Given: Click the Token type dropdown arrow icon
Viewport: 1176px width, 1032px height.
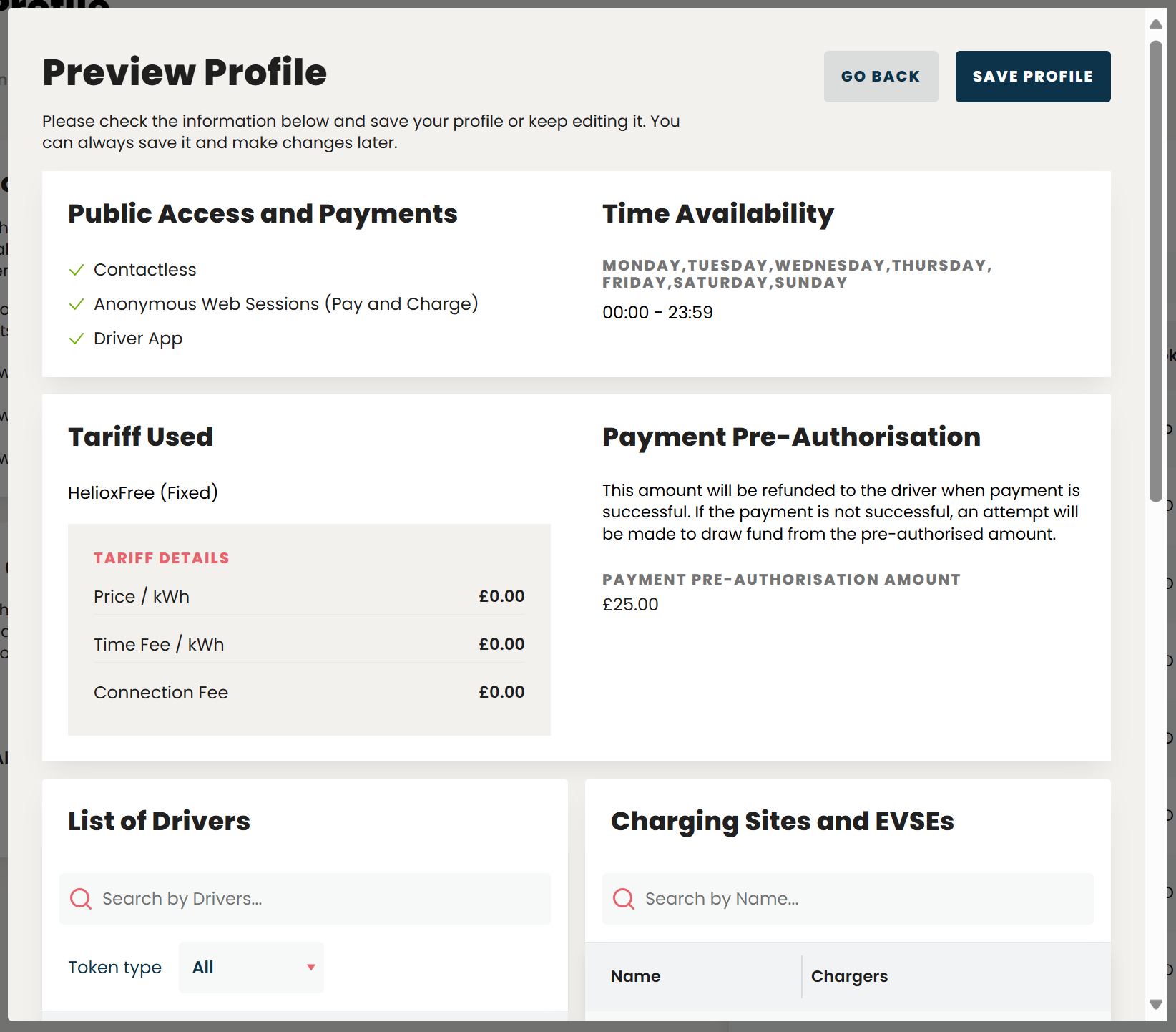Looking at the screenshot, I should pos(310,967).
